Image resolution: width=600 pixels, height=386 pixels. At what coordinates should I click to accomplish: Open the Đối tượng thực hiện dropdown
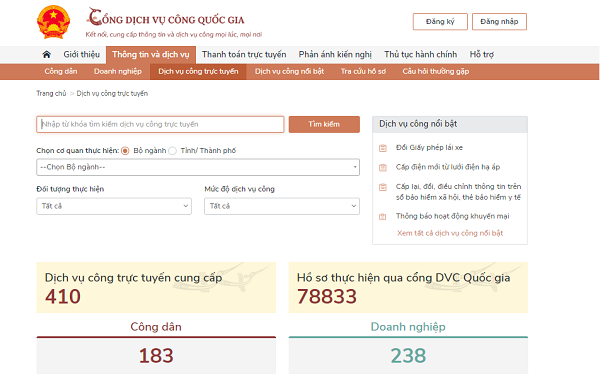point(114,206)
